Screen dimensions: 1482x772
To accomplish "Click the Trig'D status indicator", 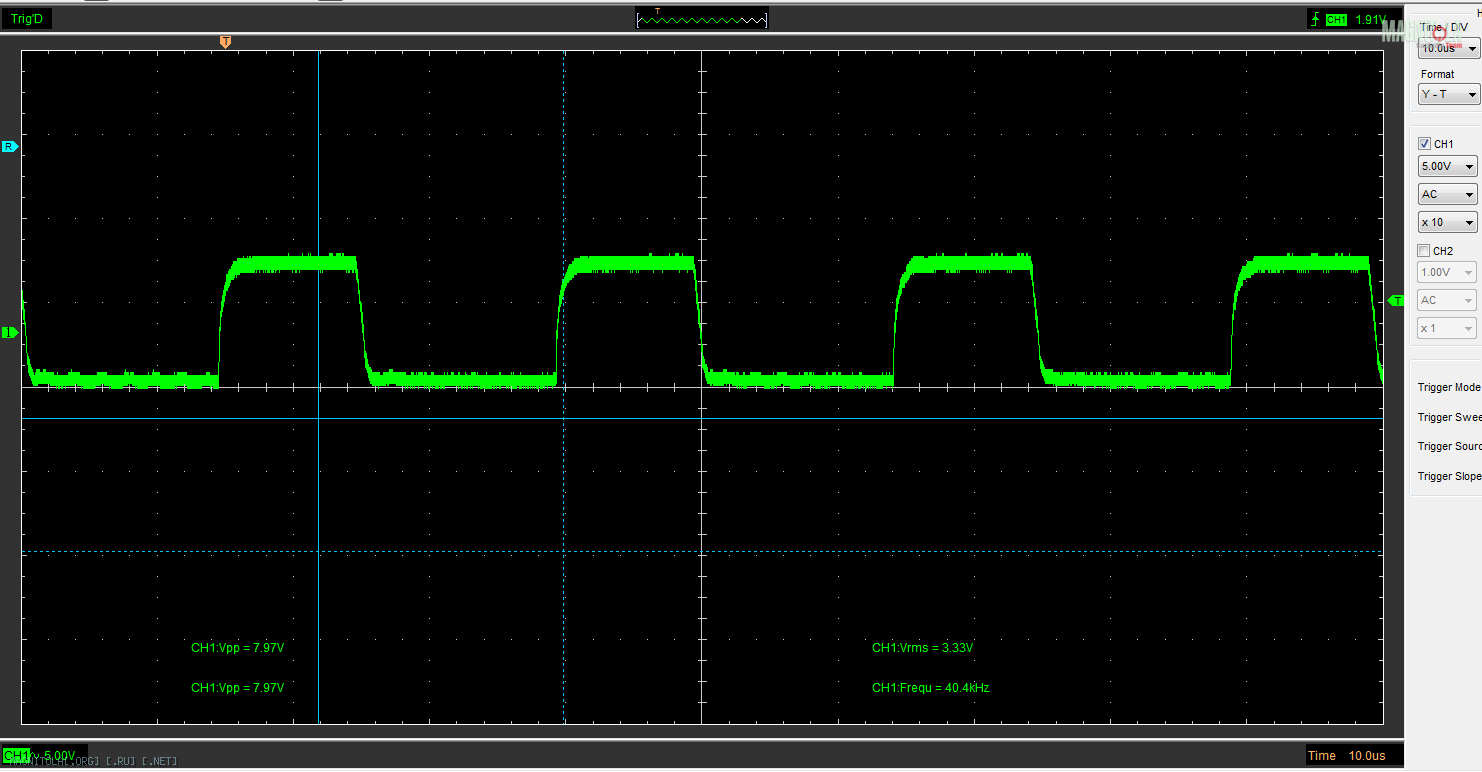I will pos(27,19).
